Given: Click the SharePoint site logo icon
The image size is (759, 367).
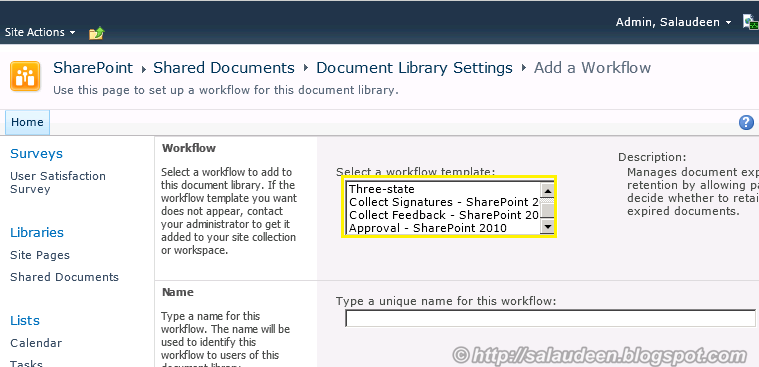Looking at the screenshot, I should tap(25, 76).
